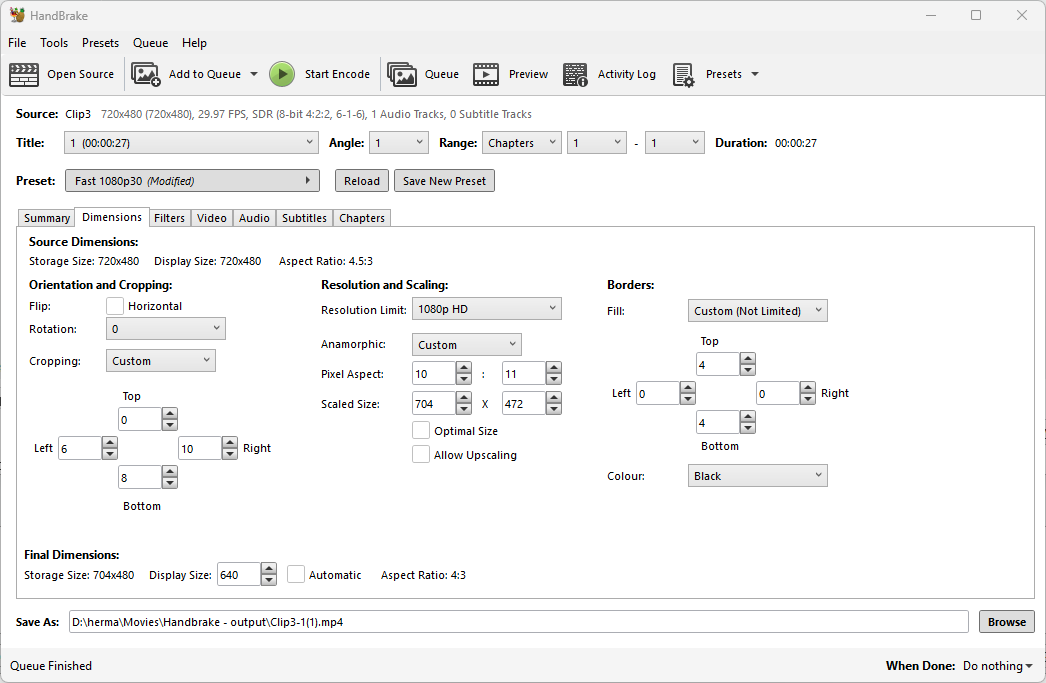Click the cropping Top value field
The width and height of the screenshot is (1046, 683).
pos(140,420)
